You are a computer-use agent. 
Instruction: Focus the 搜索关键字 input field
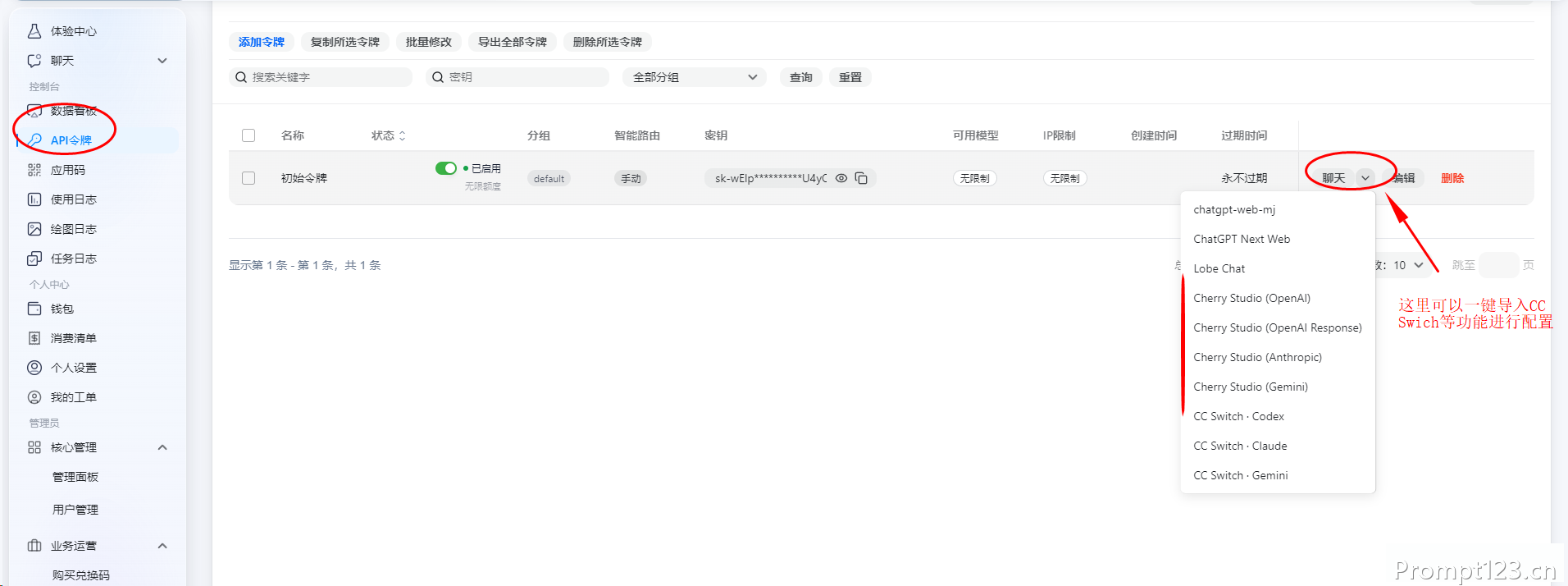coord(321,77)
